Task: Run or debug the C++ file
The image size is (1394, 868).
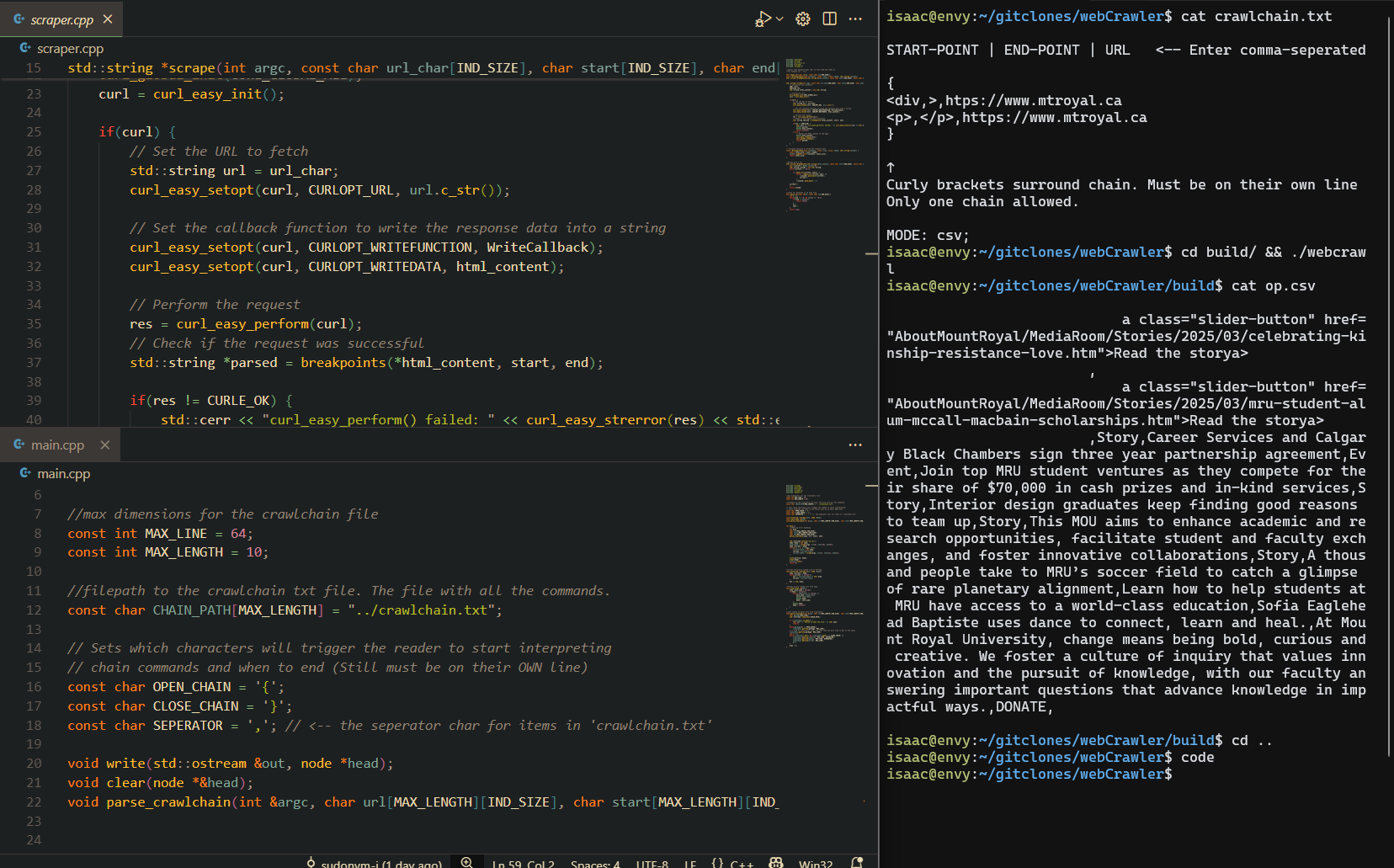Action: click(x=763, y=19)
